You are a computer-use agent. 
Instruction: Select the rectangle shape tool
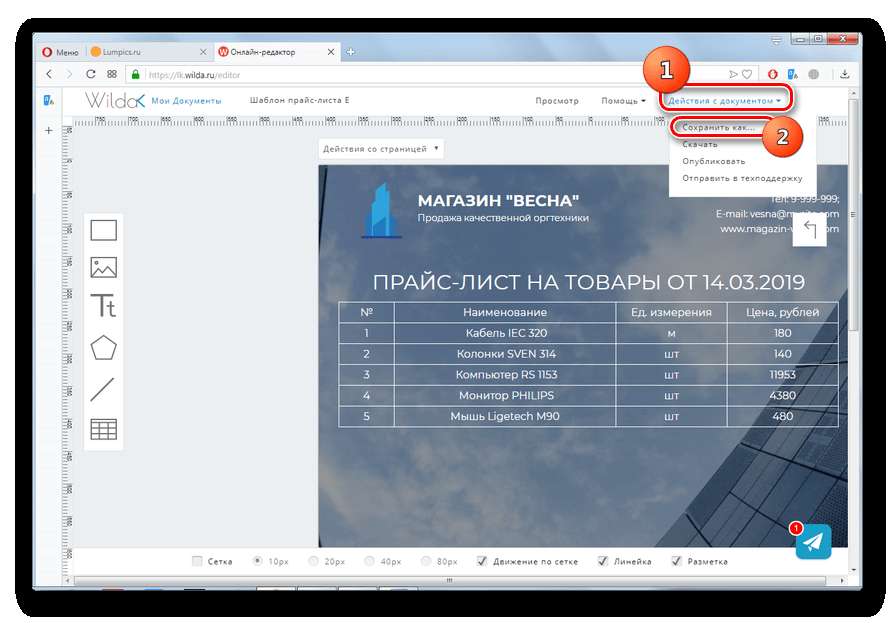[x=104, y=230]
